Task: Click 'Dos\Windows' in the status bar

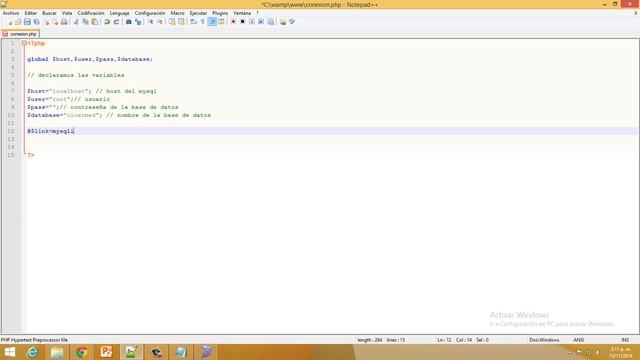Action: (x=544, y=340)
